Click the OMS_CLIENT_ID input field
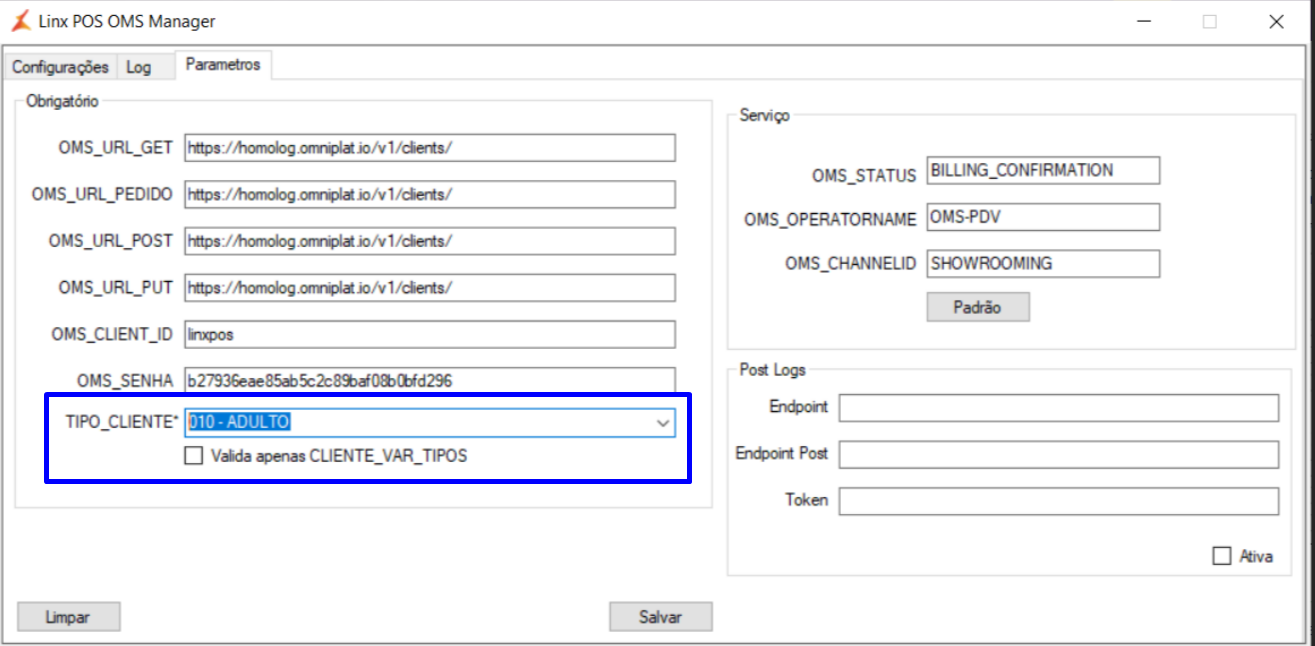Image resolution: width=1315 pixels, height=646 pixels. 430,334
